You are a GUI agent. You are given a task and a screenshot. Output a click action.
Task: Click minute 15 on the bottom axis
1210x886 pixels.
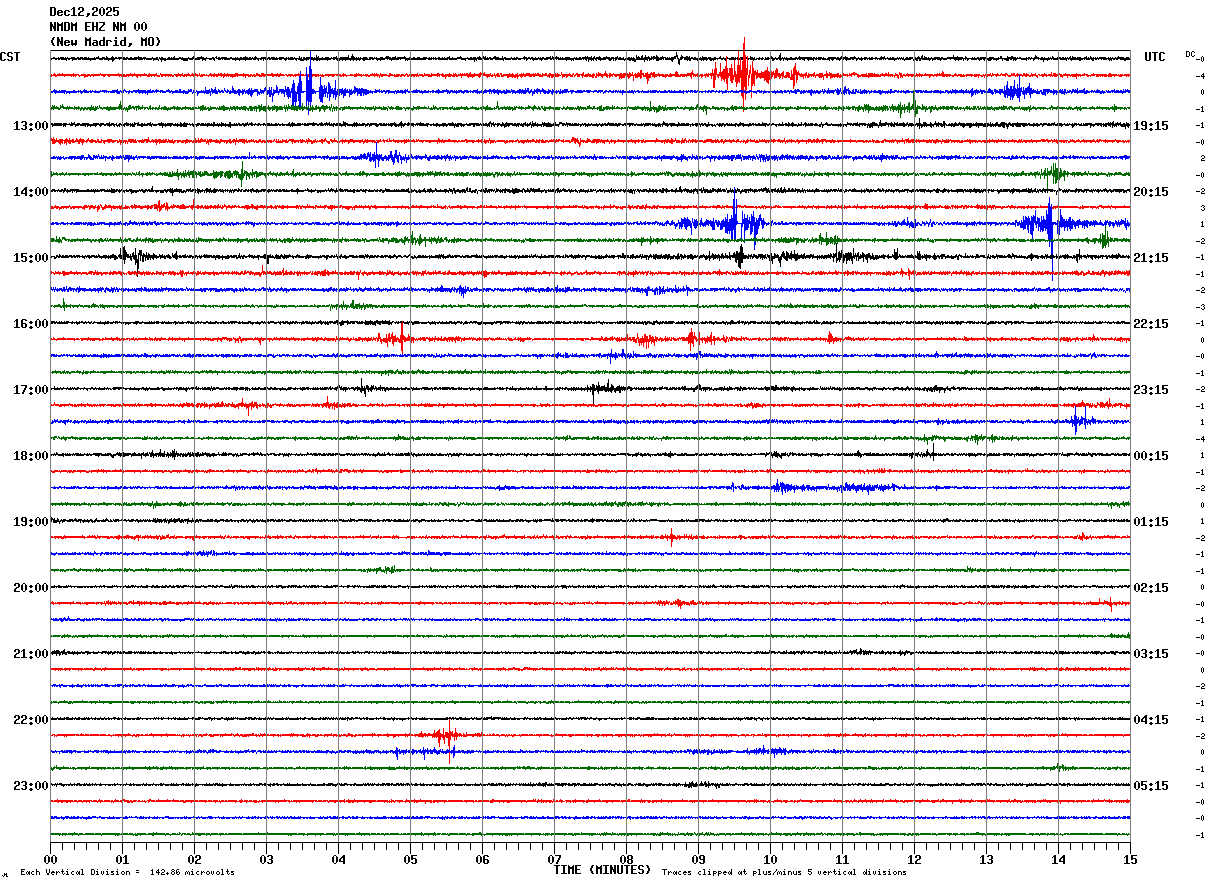[1130, 859]
